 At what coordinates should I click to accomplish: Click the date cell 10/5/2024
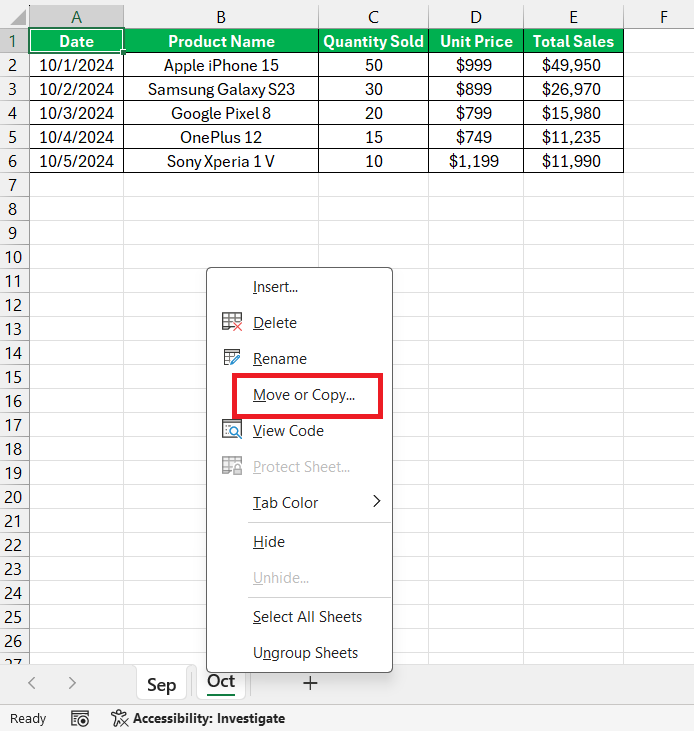tap(76, 161)
